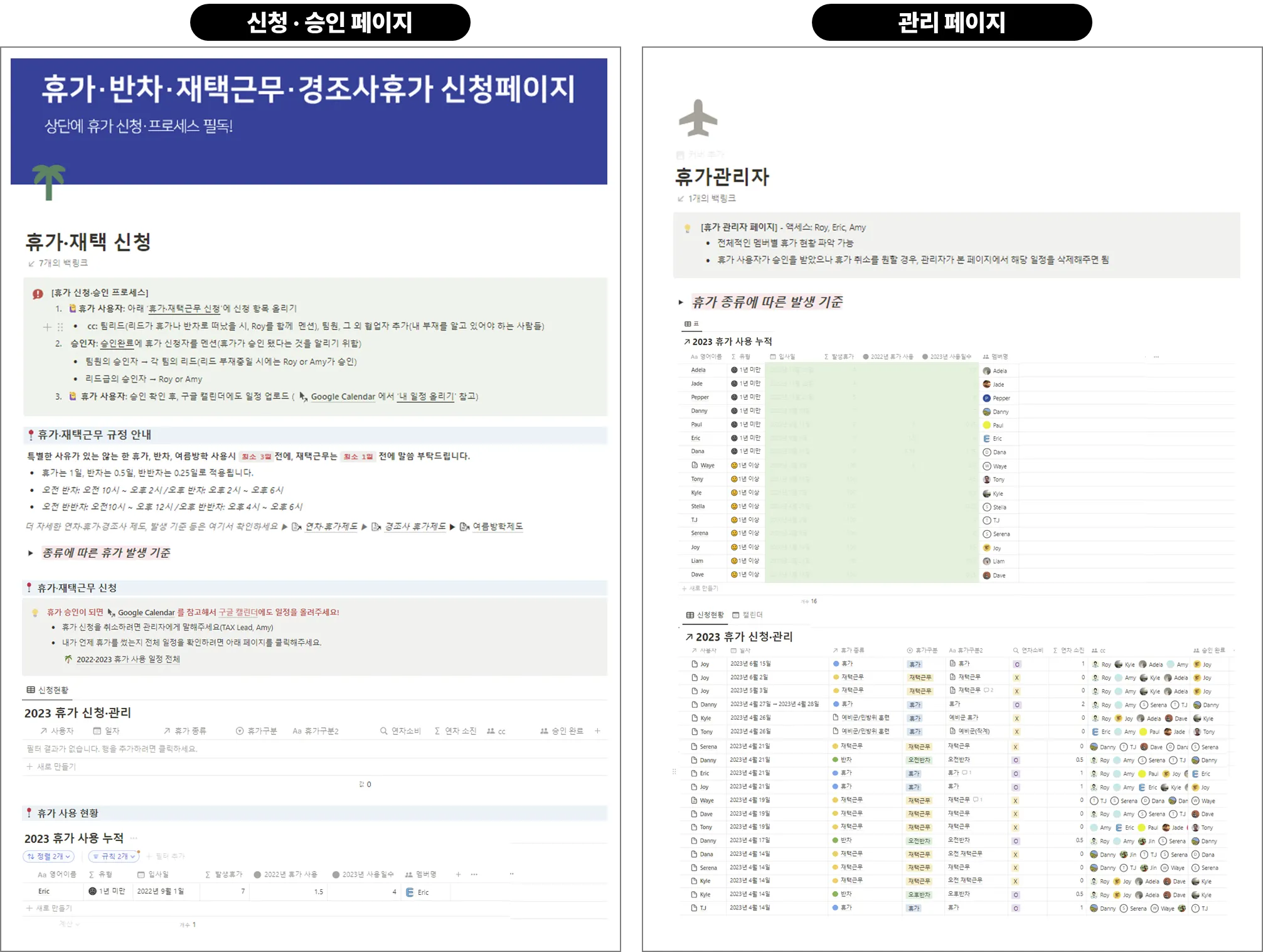Open the 정렬 2개 sort dropdown
The width and height of the screenshot is (1263, 952).
pyautogui.click(x=49, y=856)
